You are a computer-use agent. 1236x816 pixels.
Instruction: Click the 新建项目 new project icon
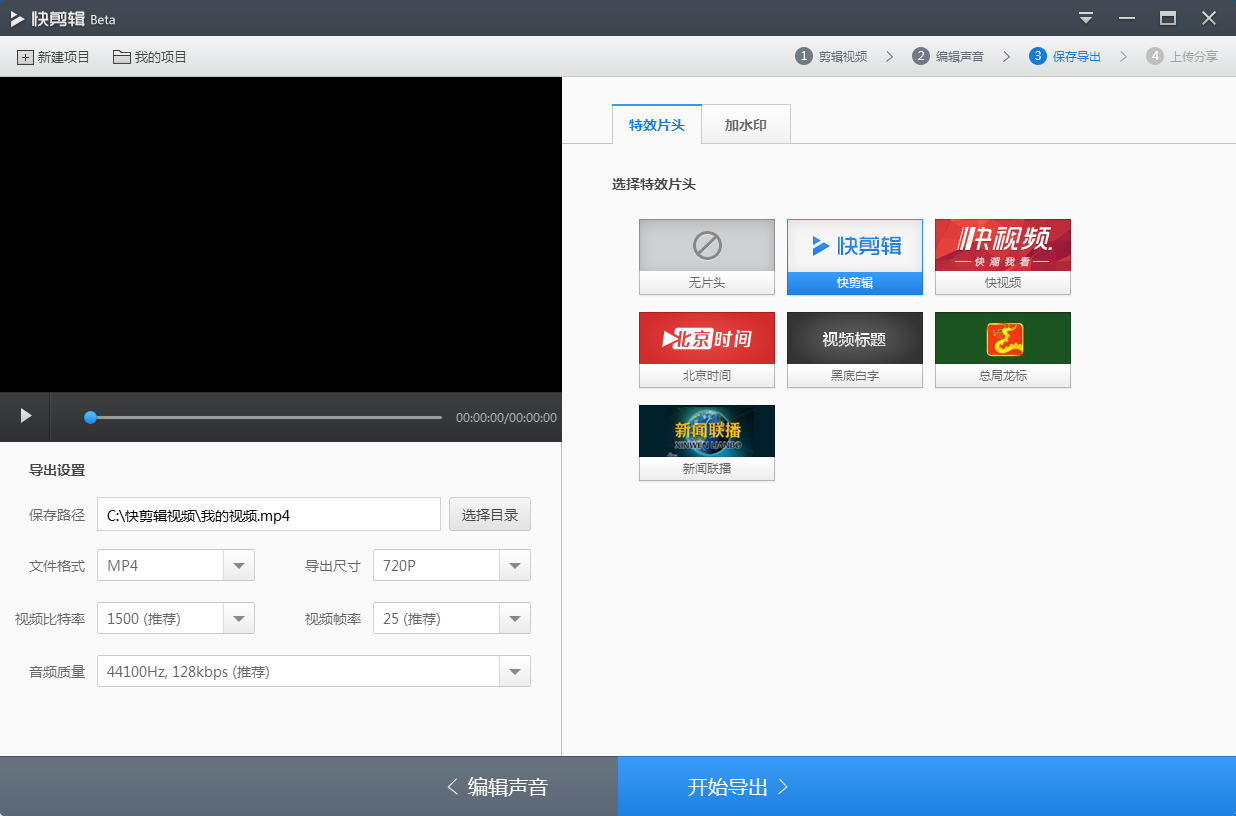pyautogui.click(x=25, y=57)
